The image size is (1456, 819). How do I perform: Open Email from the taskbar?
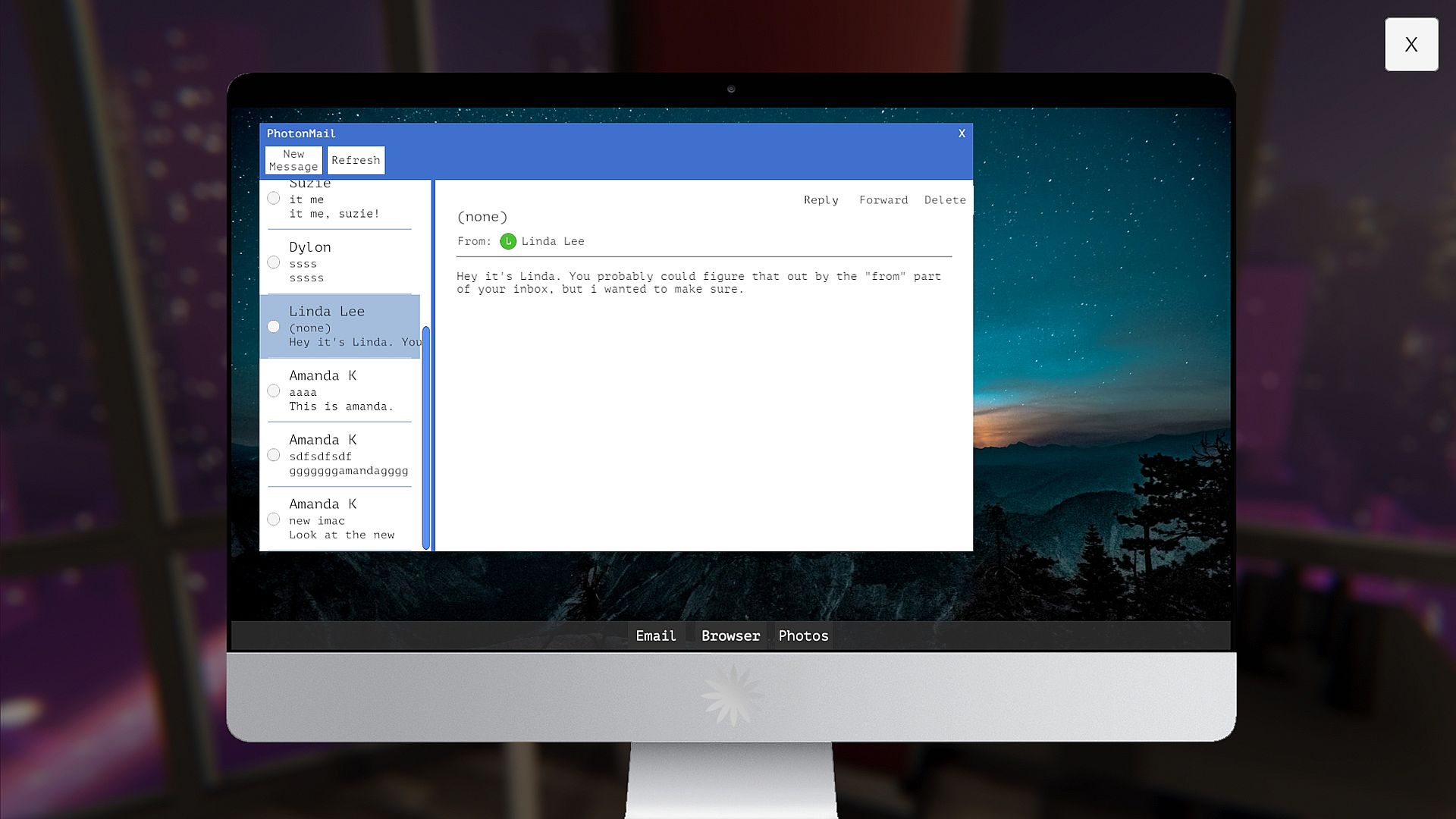click(x=655, y=635)
